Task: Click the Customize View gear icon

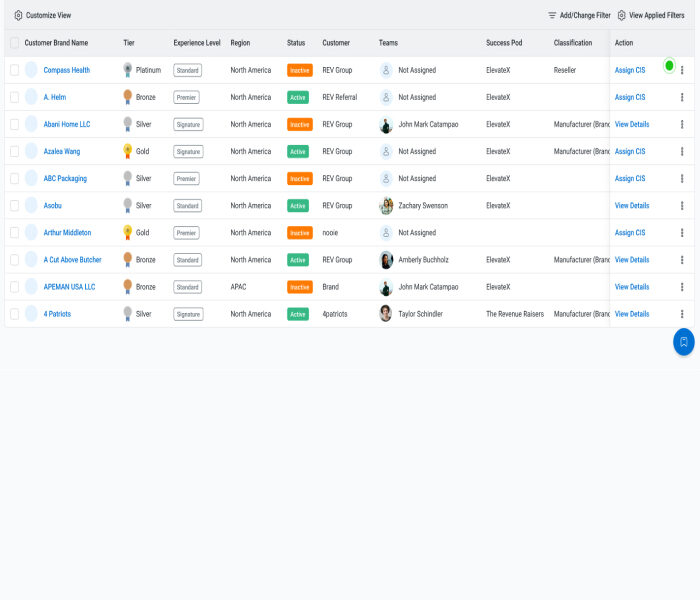Action: point(18,15)
